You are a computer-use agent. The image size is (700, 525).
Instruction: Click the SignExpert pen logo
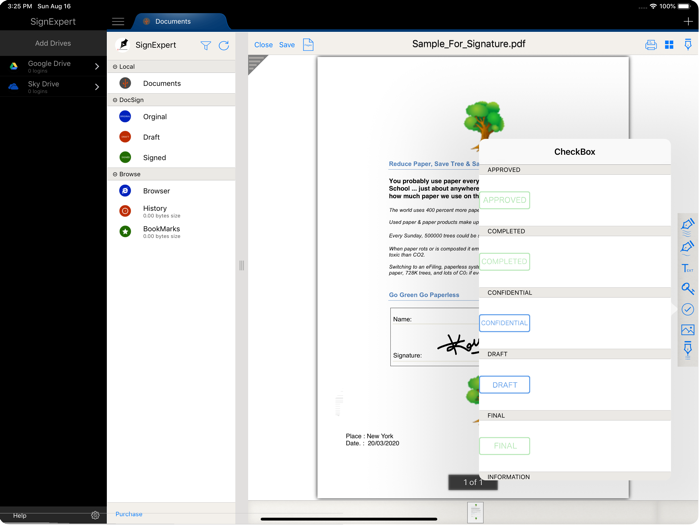click(122, 45)
